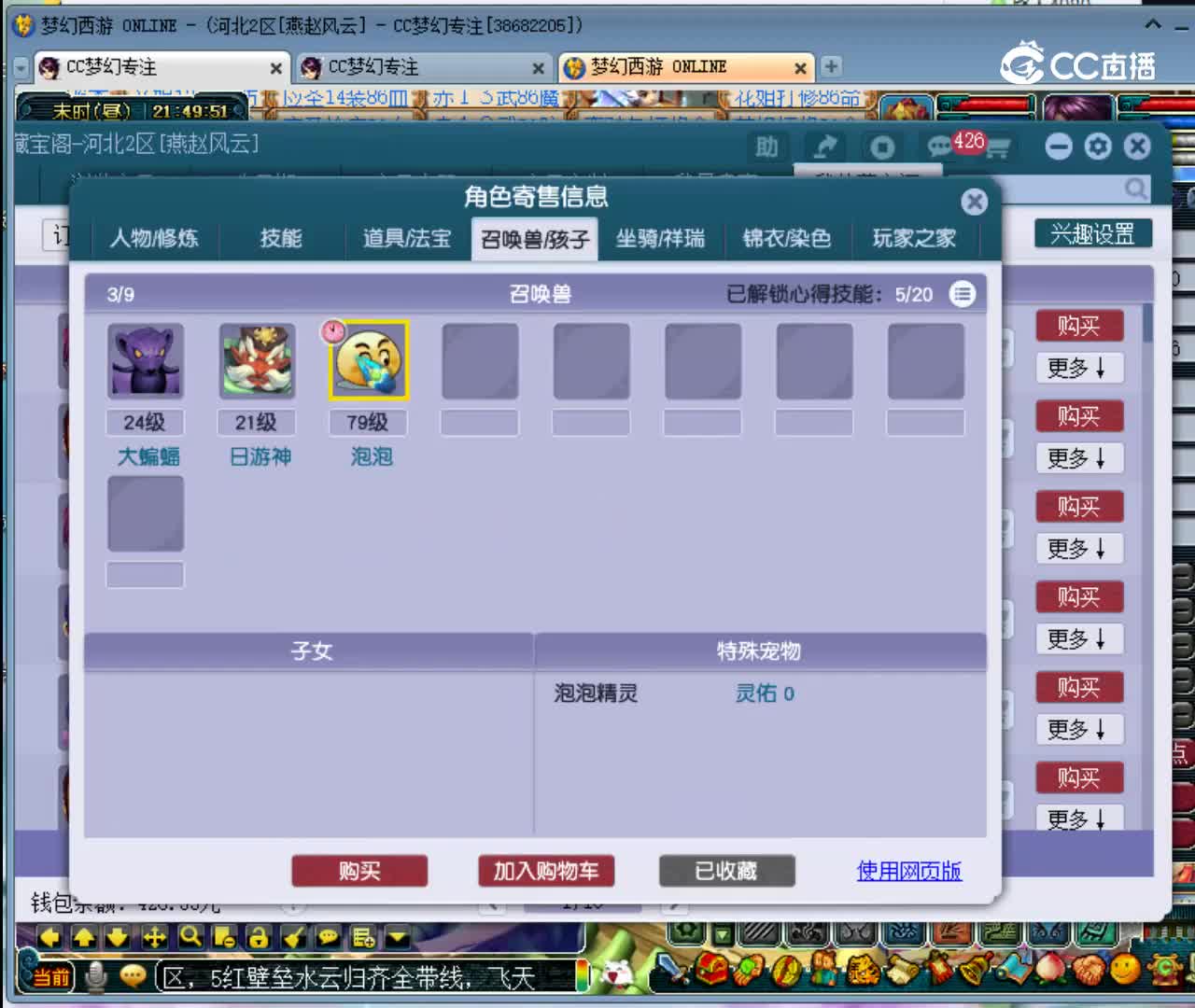Click the handshake friends icon
This screenshot has width=1195, height=1008.
(x=1088, y=971)
